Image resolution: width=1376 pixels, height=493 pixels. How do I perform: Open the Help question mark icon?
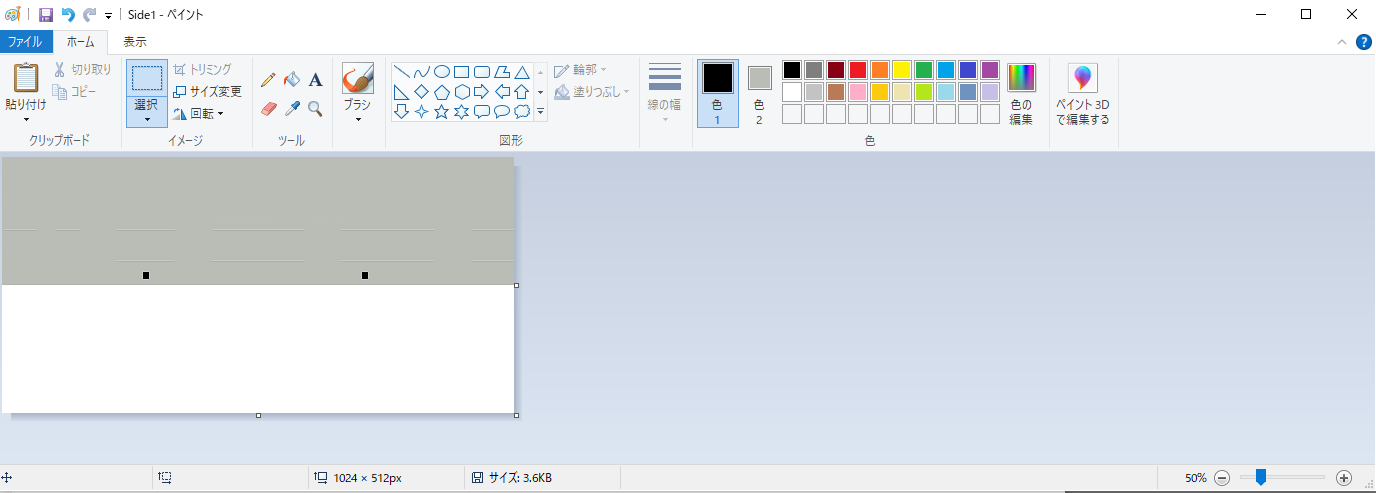coord(1363,42)
